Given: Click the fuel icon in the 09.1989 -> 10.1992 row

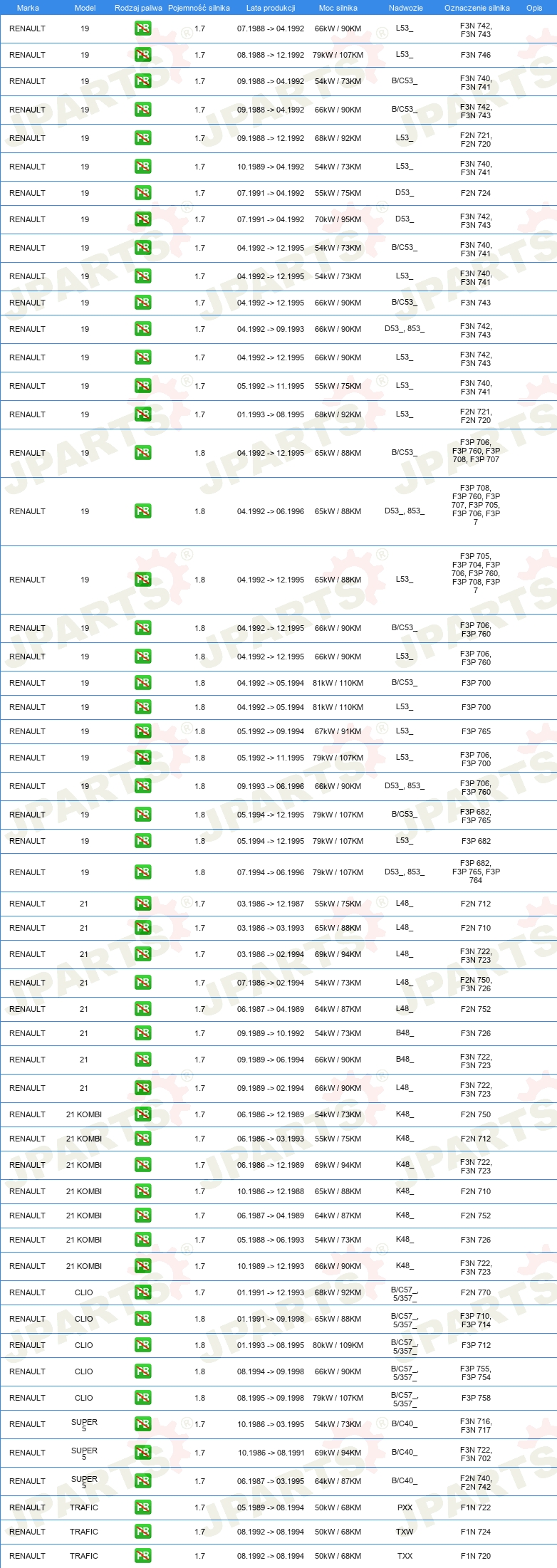Looking at the screenshot, I should tap(143, 1033).
